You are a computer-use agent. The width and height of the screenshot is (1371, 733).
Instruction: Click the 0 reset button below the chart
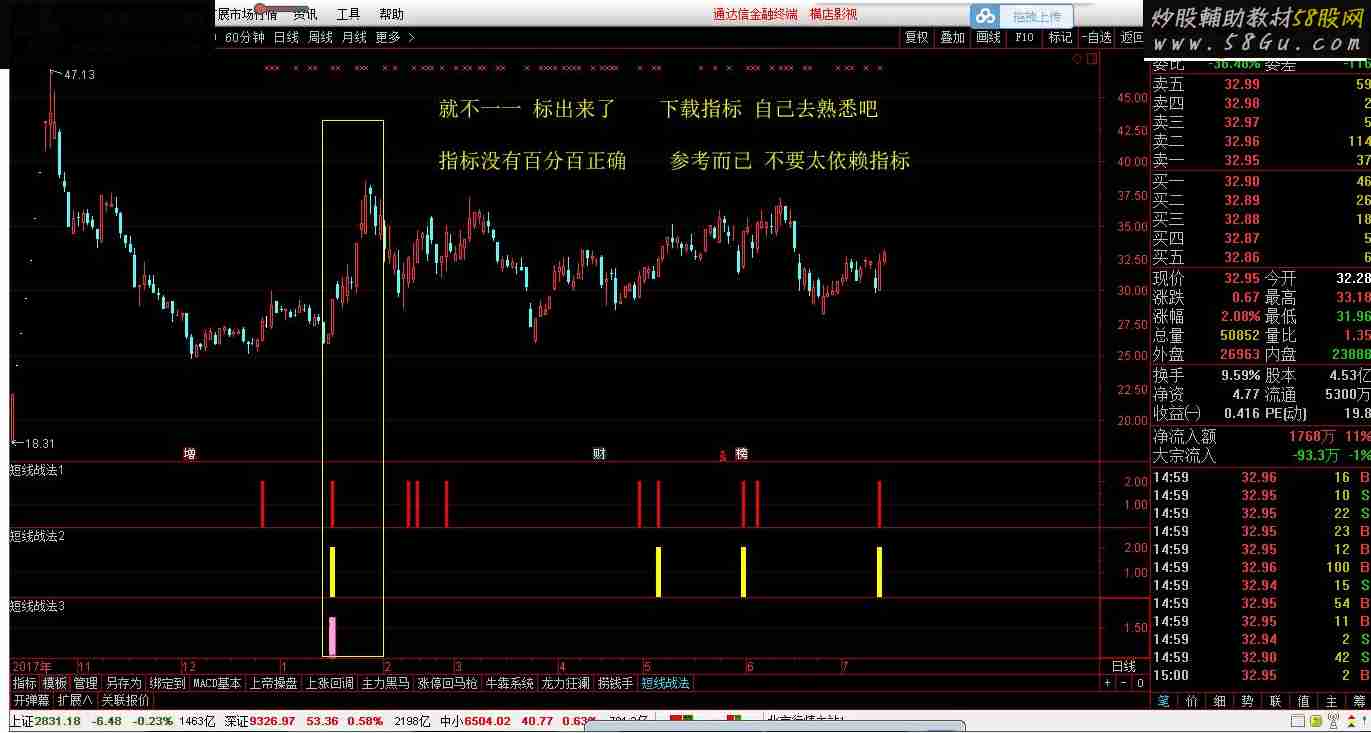[x=1139, y=683]
